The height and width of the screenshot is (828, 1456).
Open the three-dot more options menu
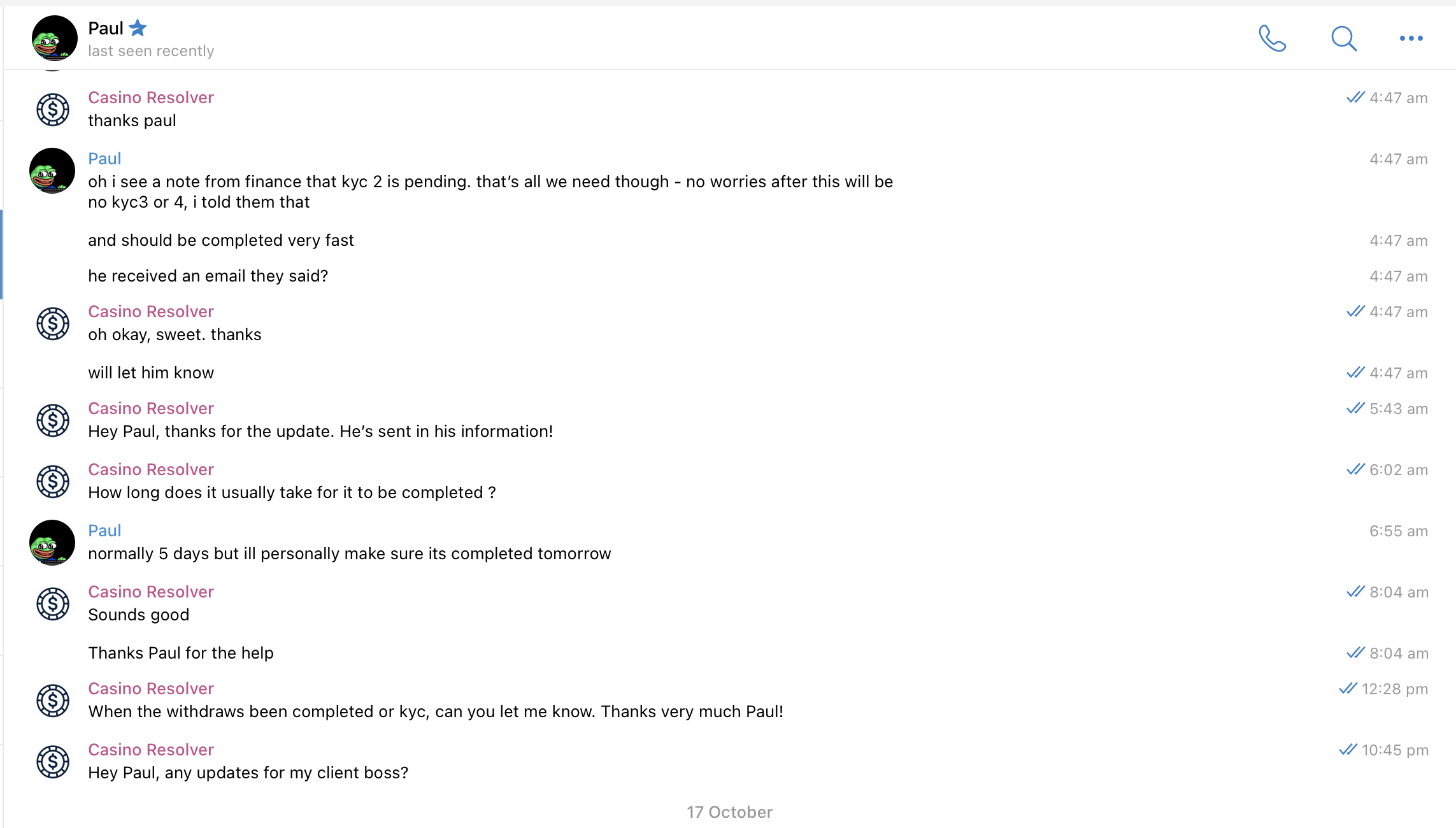click(x=1411, y=38)
